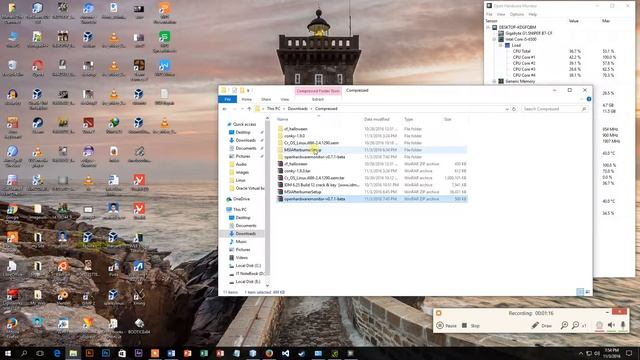This screenshot has height=360, width=640.
Task: Collapse the Load sensor group
Action: (x=500, y=45)
